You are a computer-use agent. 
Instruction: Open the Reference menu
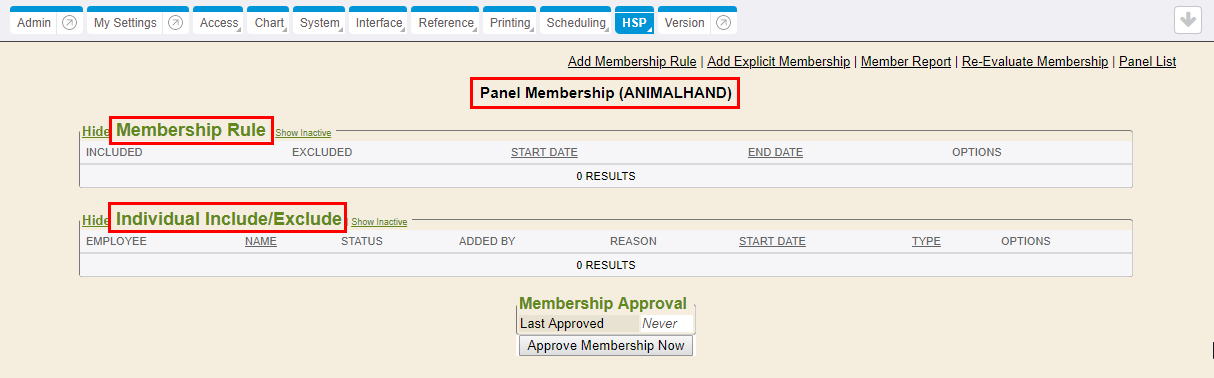click(446, 22)
